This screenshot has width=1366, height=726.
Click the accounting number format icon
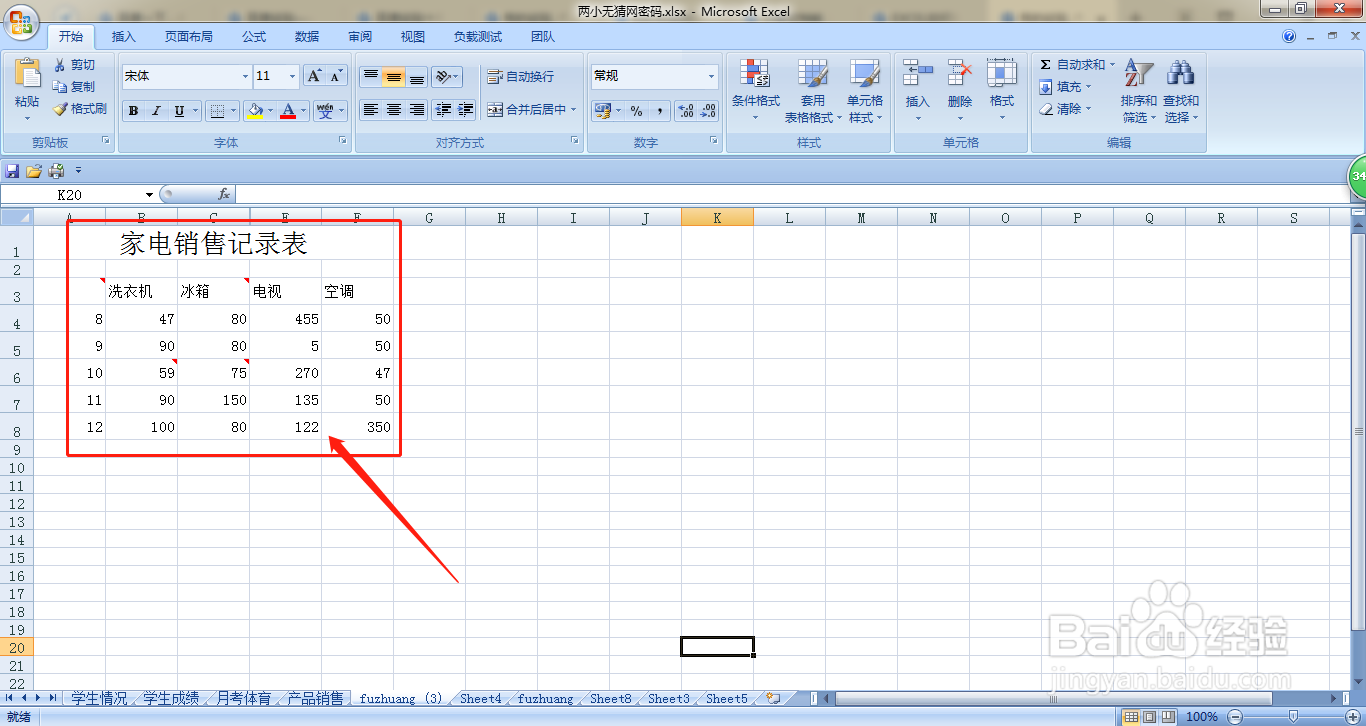[x=602, y=111]
